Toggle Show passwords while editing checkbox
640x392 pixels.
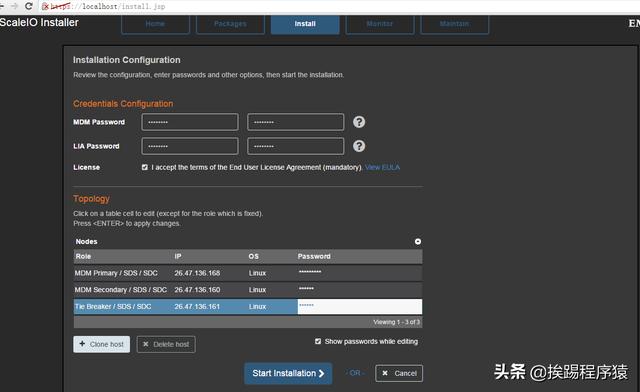318,341
